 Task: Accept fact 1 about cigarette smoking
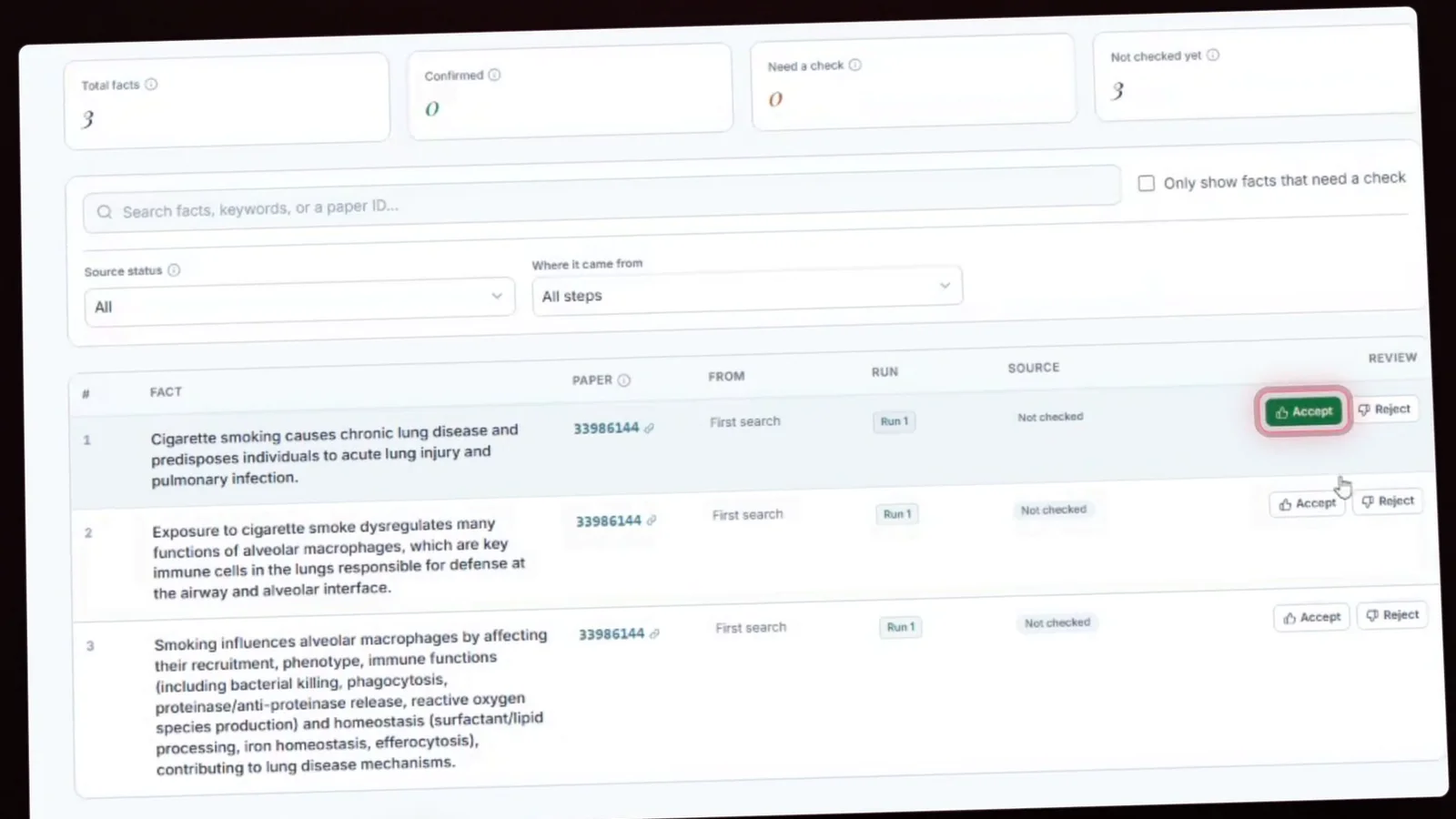coord(1303,411)
